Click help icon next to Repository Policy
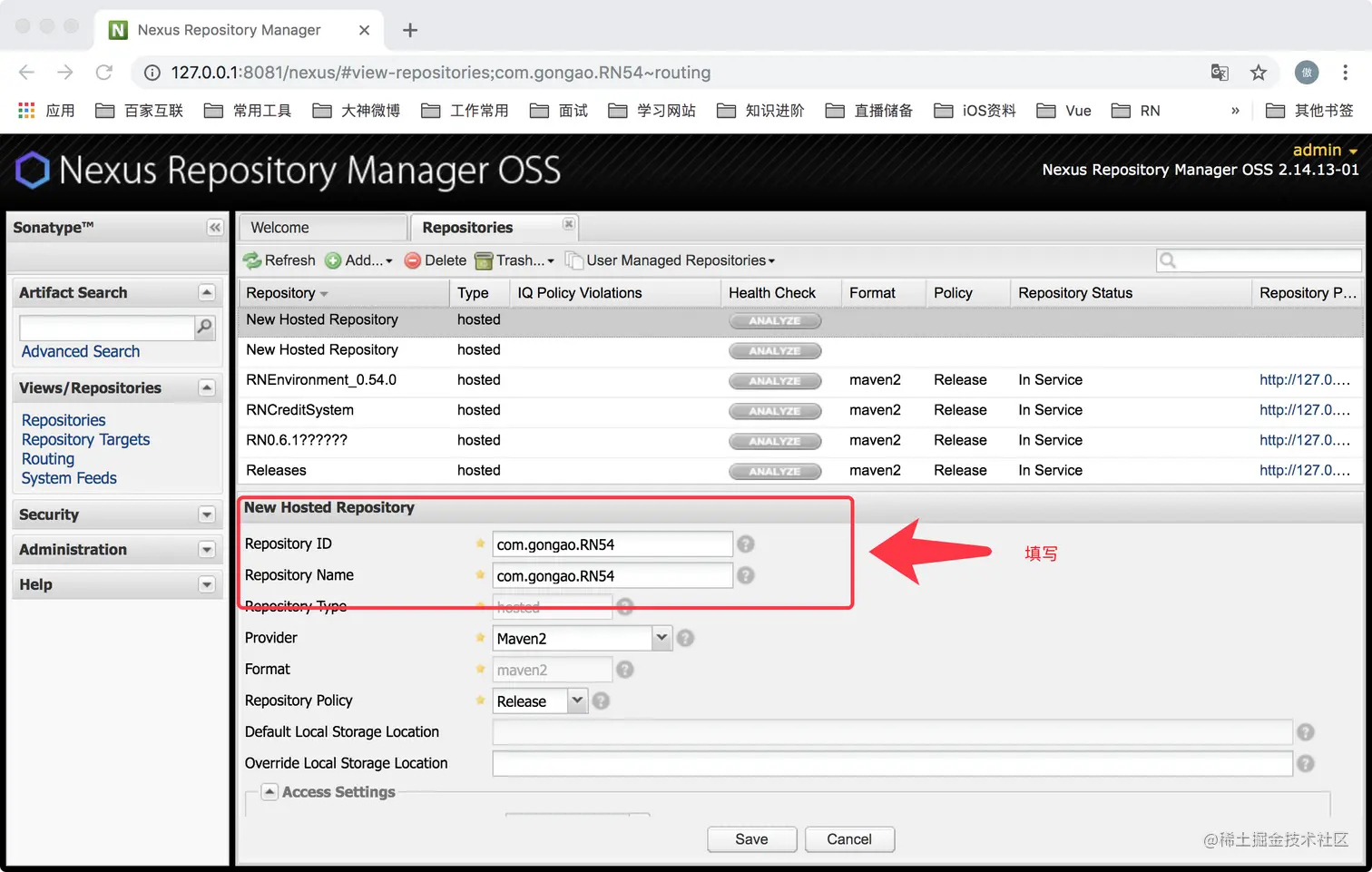 click(x=601, y=701)
